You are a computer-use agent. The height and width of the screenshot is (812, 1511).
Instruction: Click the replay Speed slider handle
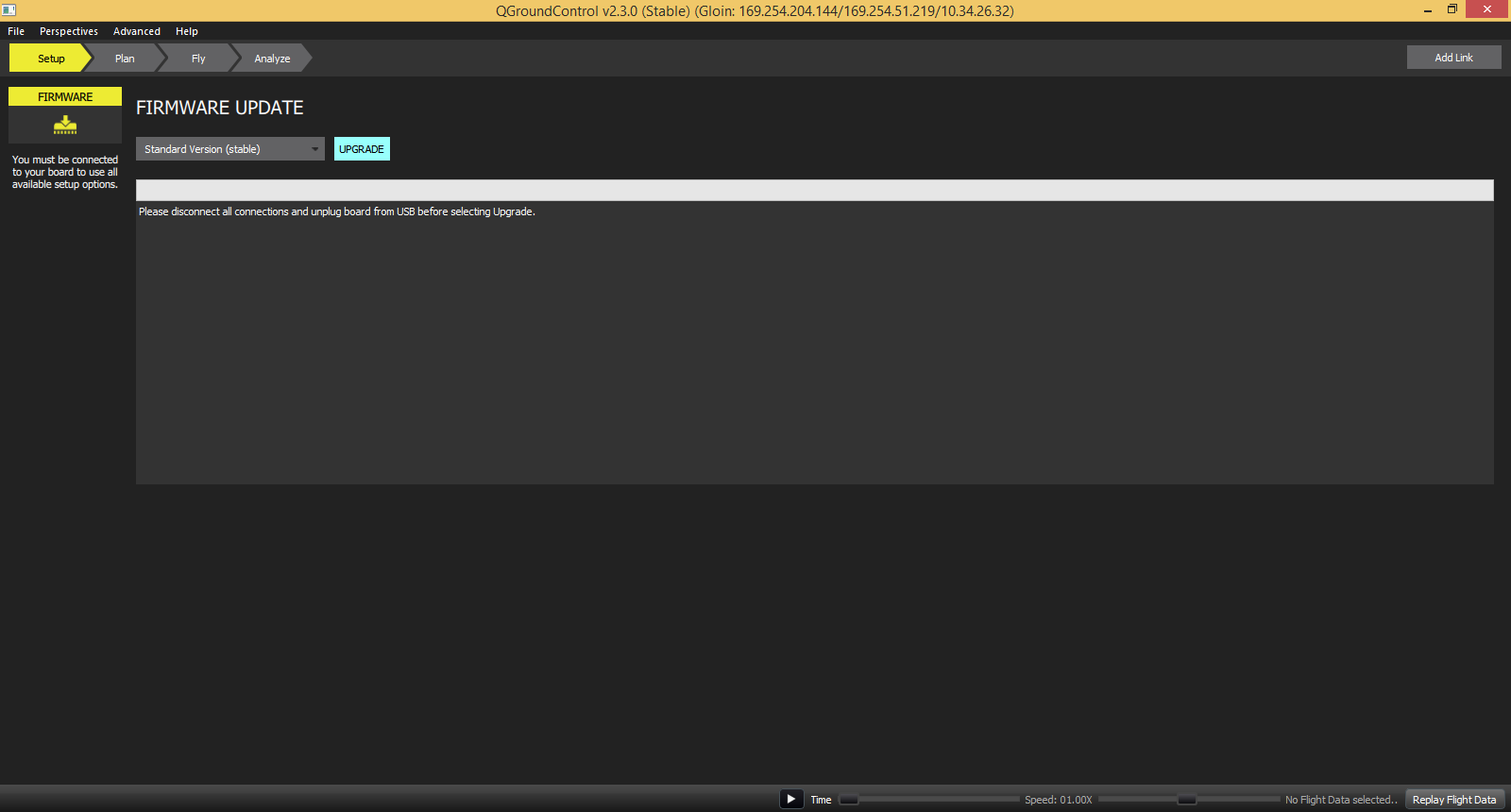click(1187, 800)
